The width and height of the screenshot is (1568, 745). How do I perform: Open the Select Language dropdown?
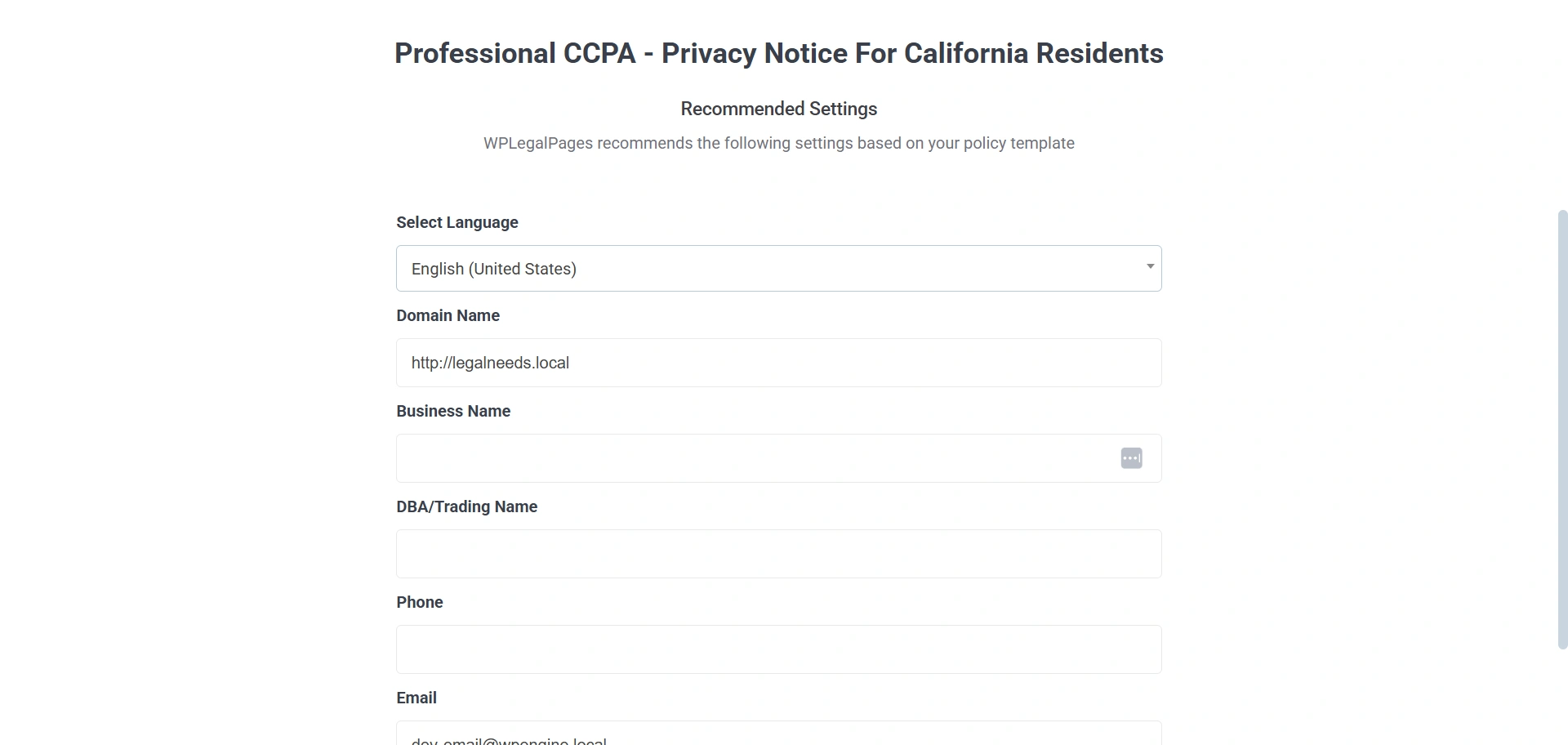pyautogui.click(x=778, y=269)
